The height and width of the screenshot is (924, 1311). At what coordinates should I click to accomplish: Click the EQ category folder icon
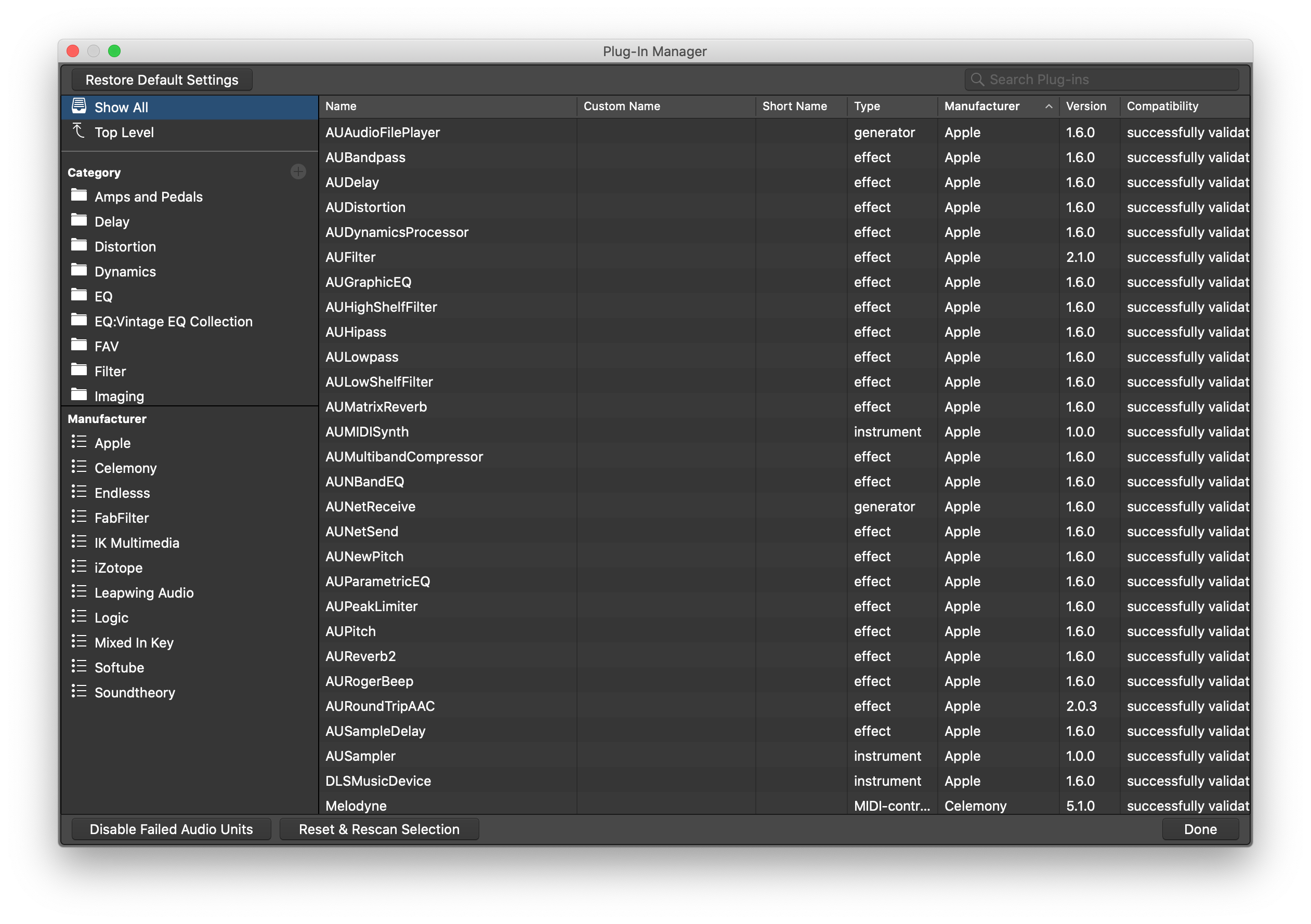click(79, 296)
